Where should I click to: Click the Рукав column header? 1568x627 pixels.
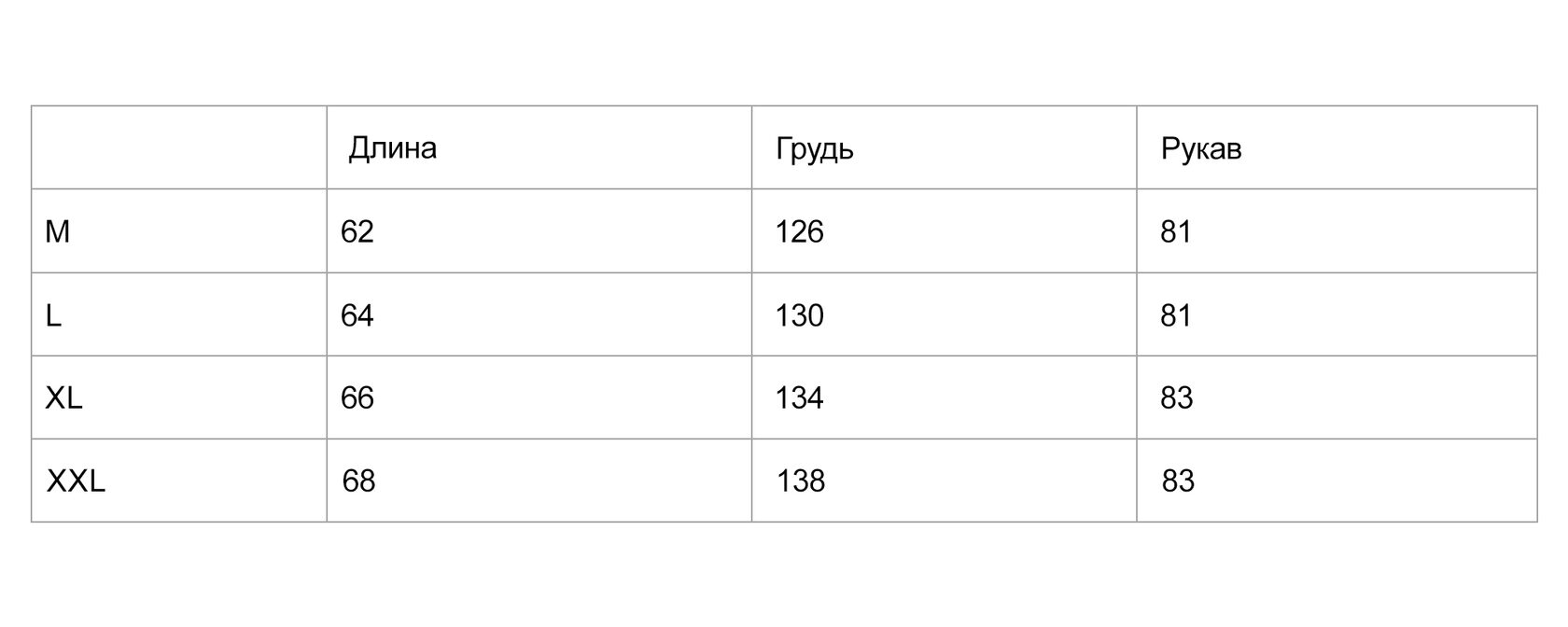click(1200, 150)
